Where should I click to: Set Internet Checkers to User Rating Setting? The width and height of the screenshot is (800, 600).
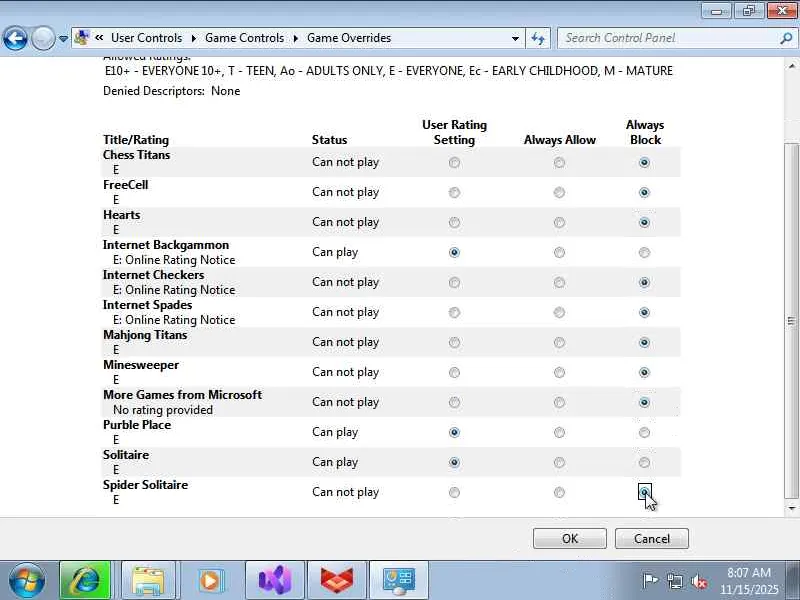click(x=454, y=283)
